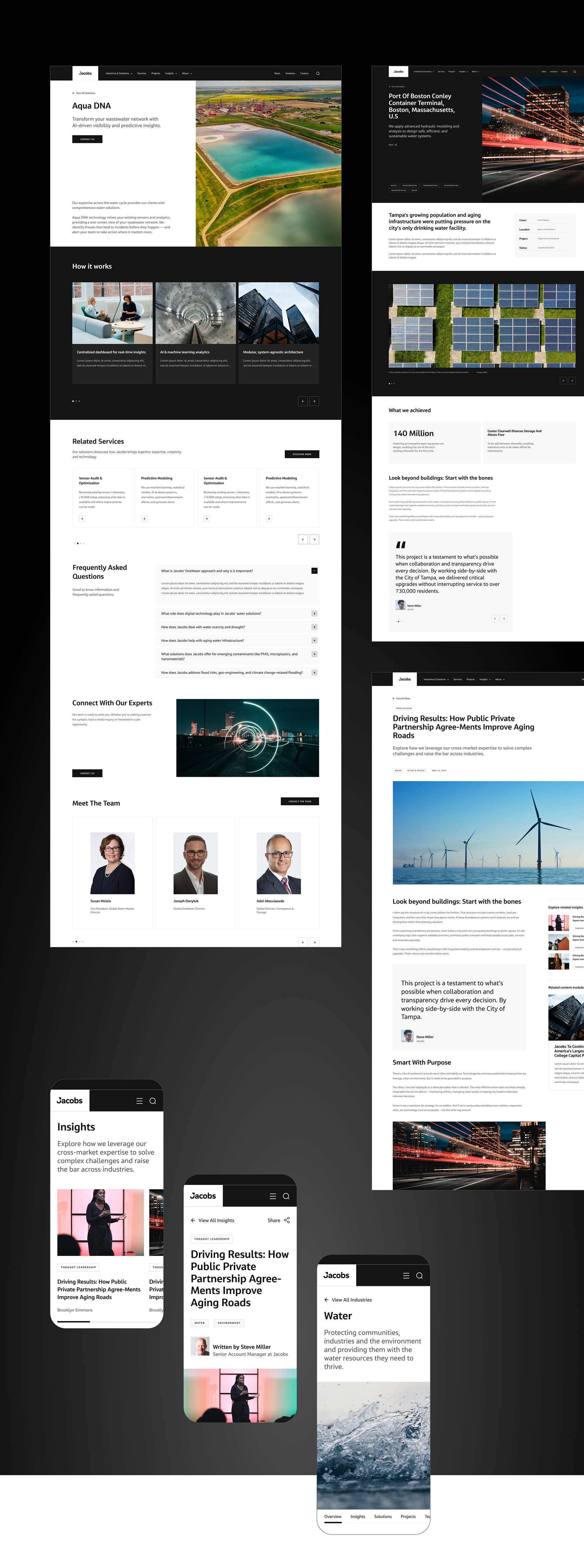Expand the digital technology role FAQ question
Screen dimensions: 584x1568
(314, 614)
